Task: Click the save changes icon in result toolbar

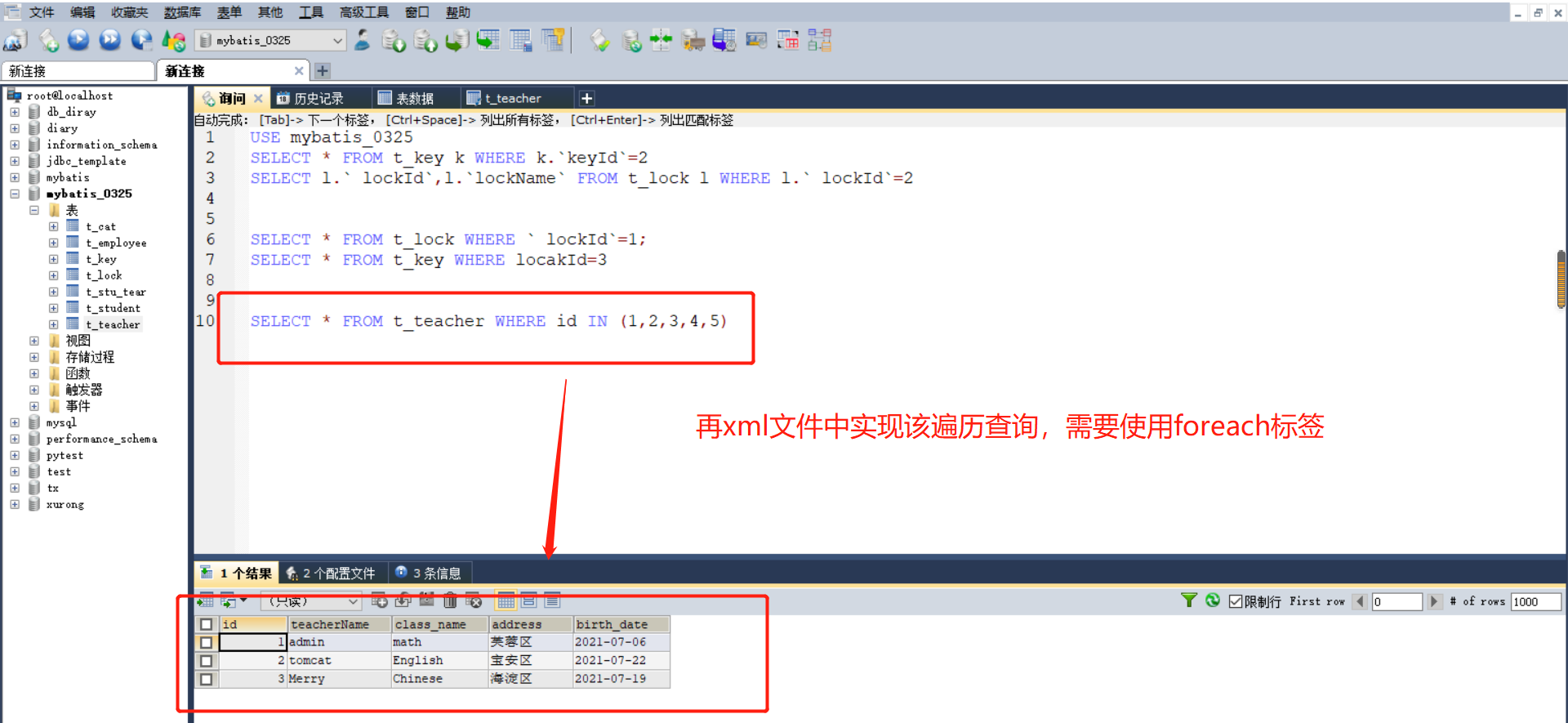Action: (426, 601)
